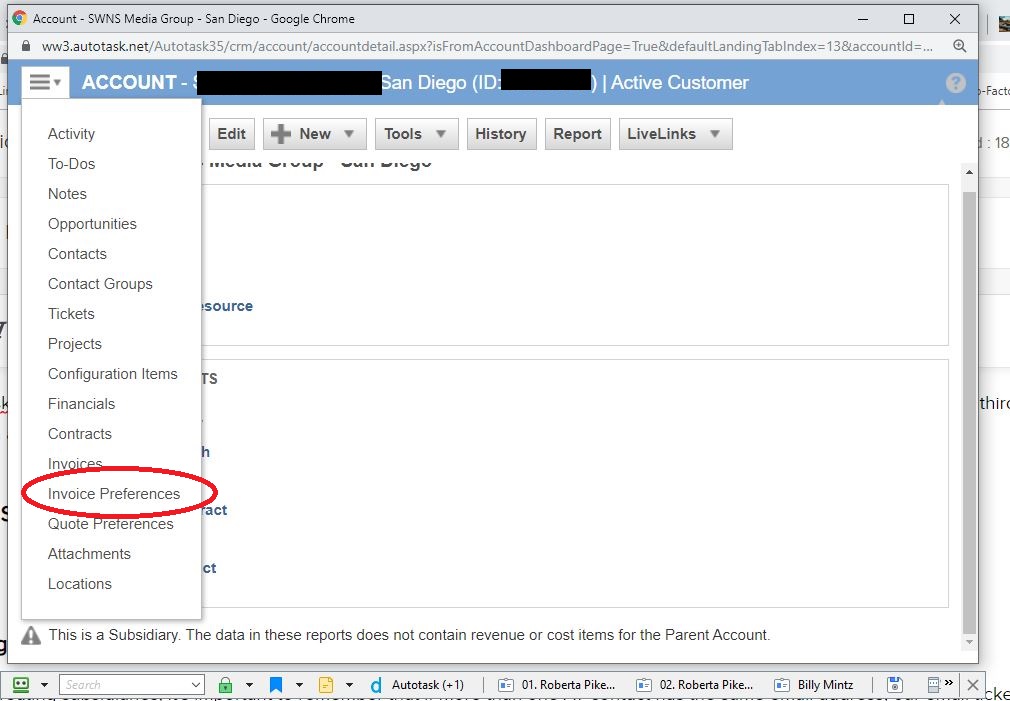Click the zoom magnifier icon in address bar

pyautogui.click(x=960, y=46)
